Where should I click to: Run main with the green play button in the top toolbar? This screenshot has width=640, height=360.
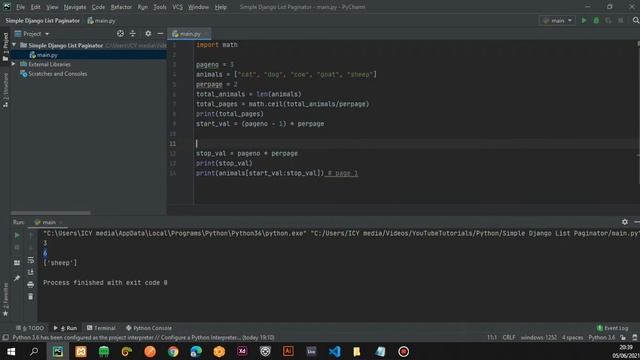pos(584,20)
